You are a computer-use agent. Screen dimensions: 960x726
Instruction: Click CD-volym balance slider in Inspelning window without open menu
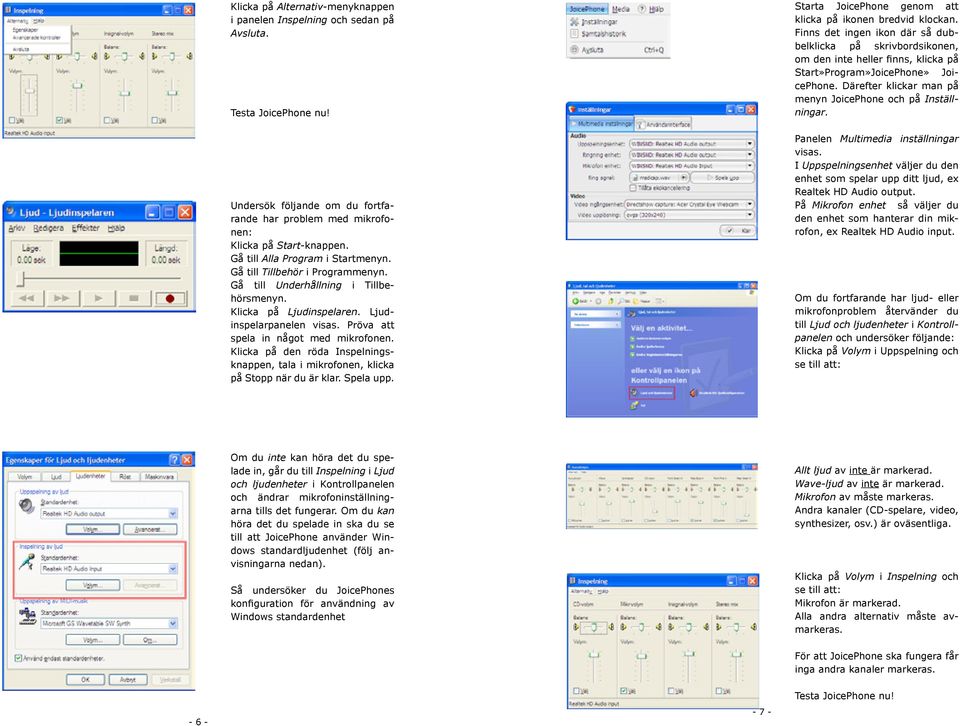593,627
